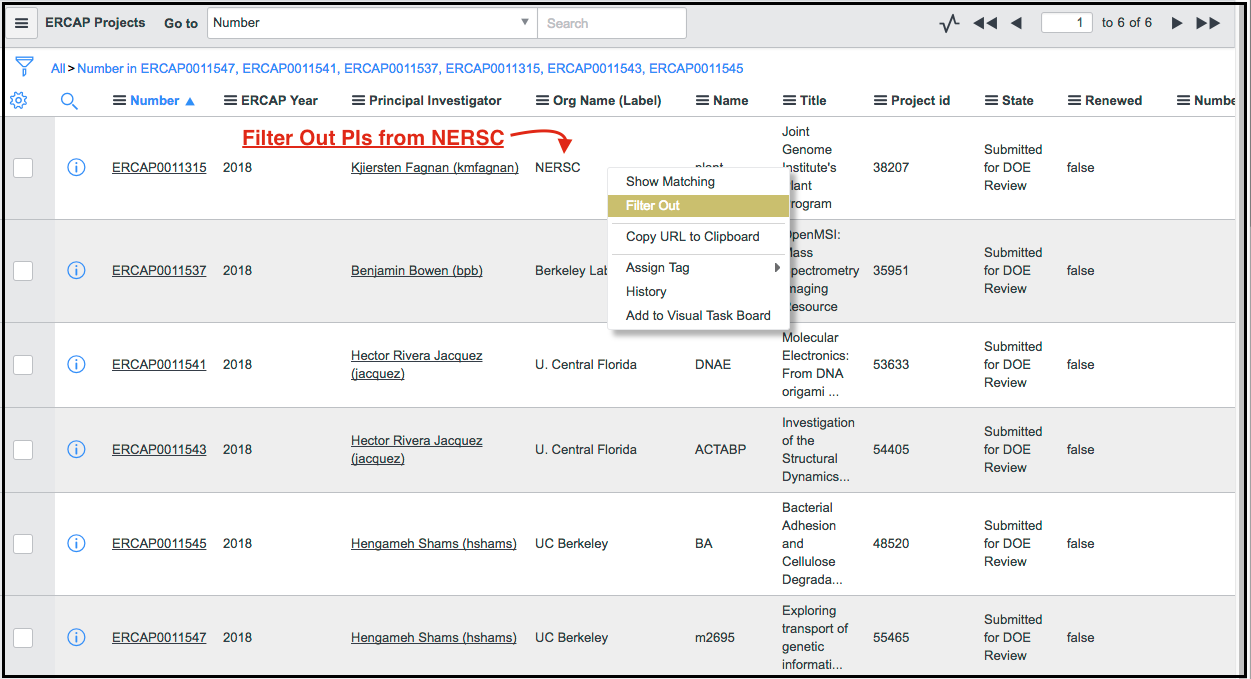
Task: Open the hamburger list menu icon
Action: point(21,23)
